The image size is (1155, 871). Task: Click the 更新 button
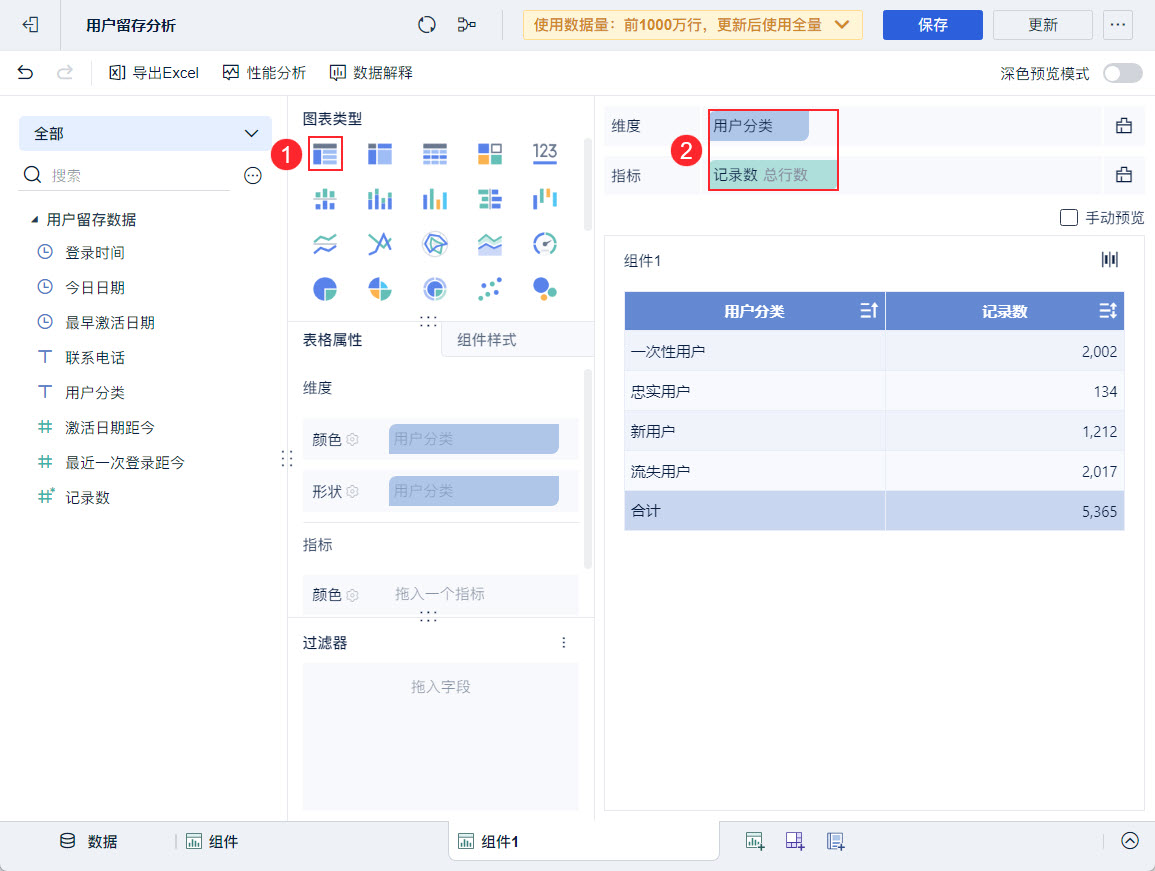point(1042,25)
